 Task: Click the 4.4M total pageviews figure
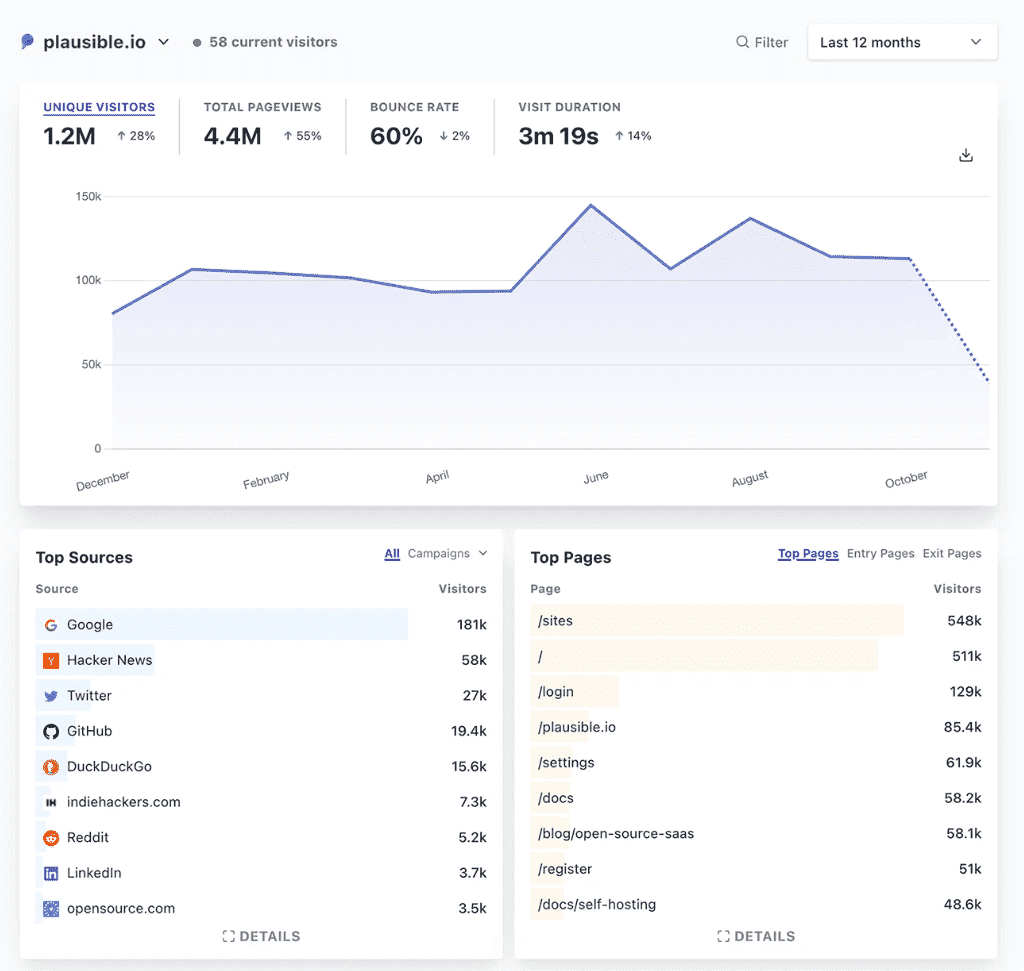(x=232, y=136)
